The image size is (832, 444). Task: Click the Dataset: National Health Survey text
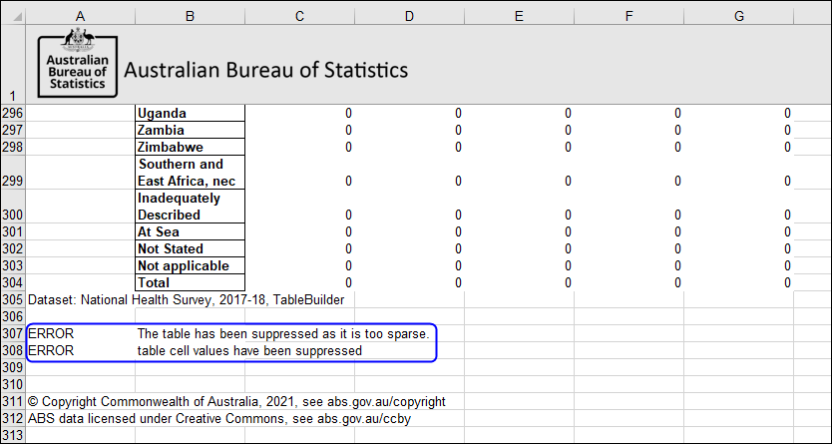tap(186, 300)
